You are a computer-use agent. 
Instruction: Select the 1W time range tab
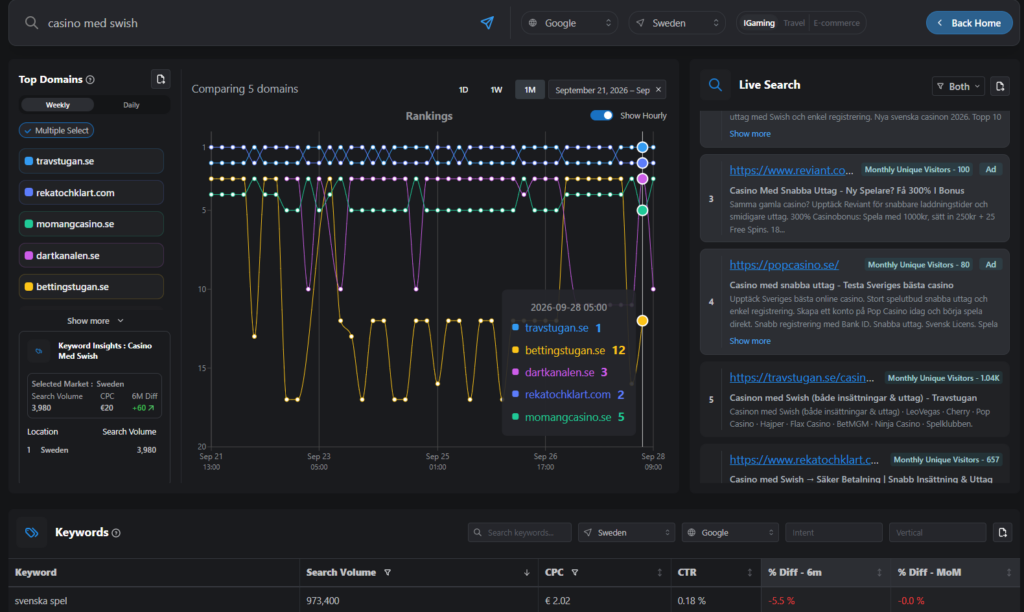point(496,89)
